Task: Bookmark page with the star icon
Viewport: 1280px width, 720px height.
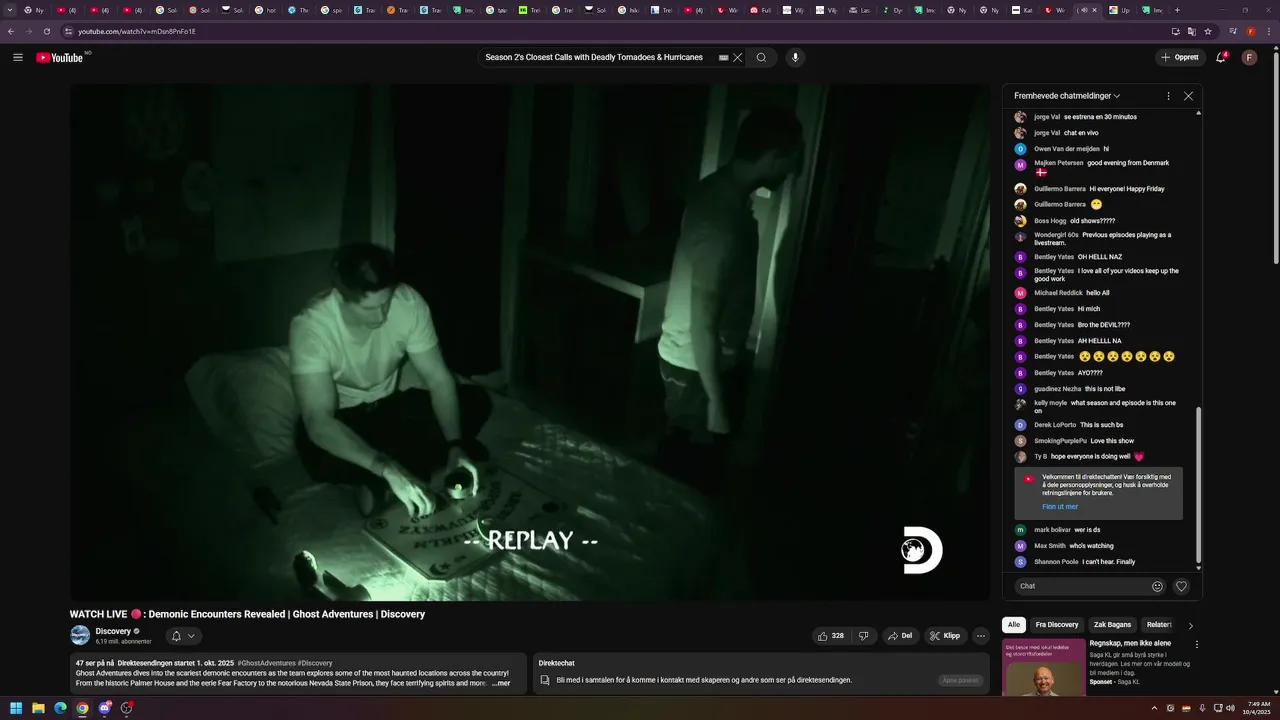Action: 1207,31
